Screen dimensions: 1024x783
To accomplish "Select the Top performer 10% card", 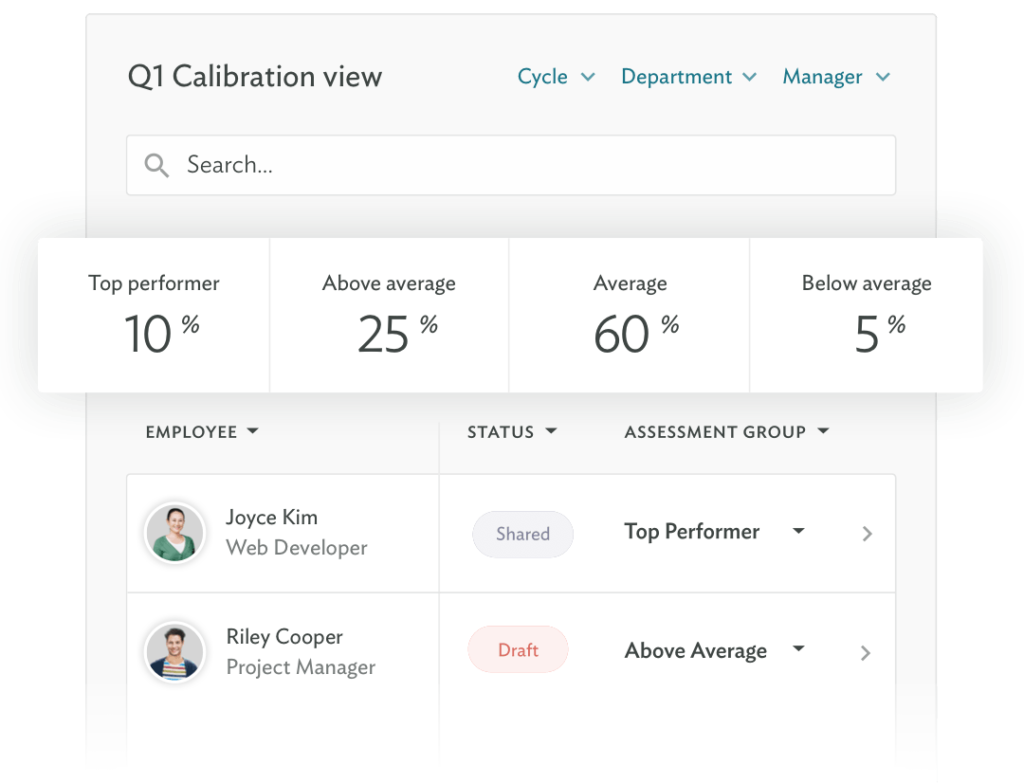I will pyautogui.click(x=154, y=315).
